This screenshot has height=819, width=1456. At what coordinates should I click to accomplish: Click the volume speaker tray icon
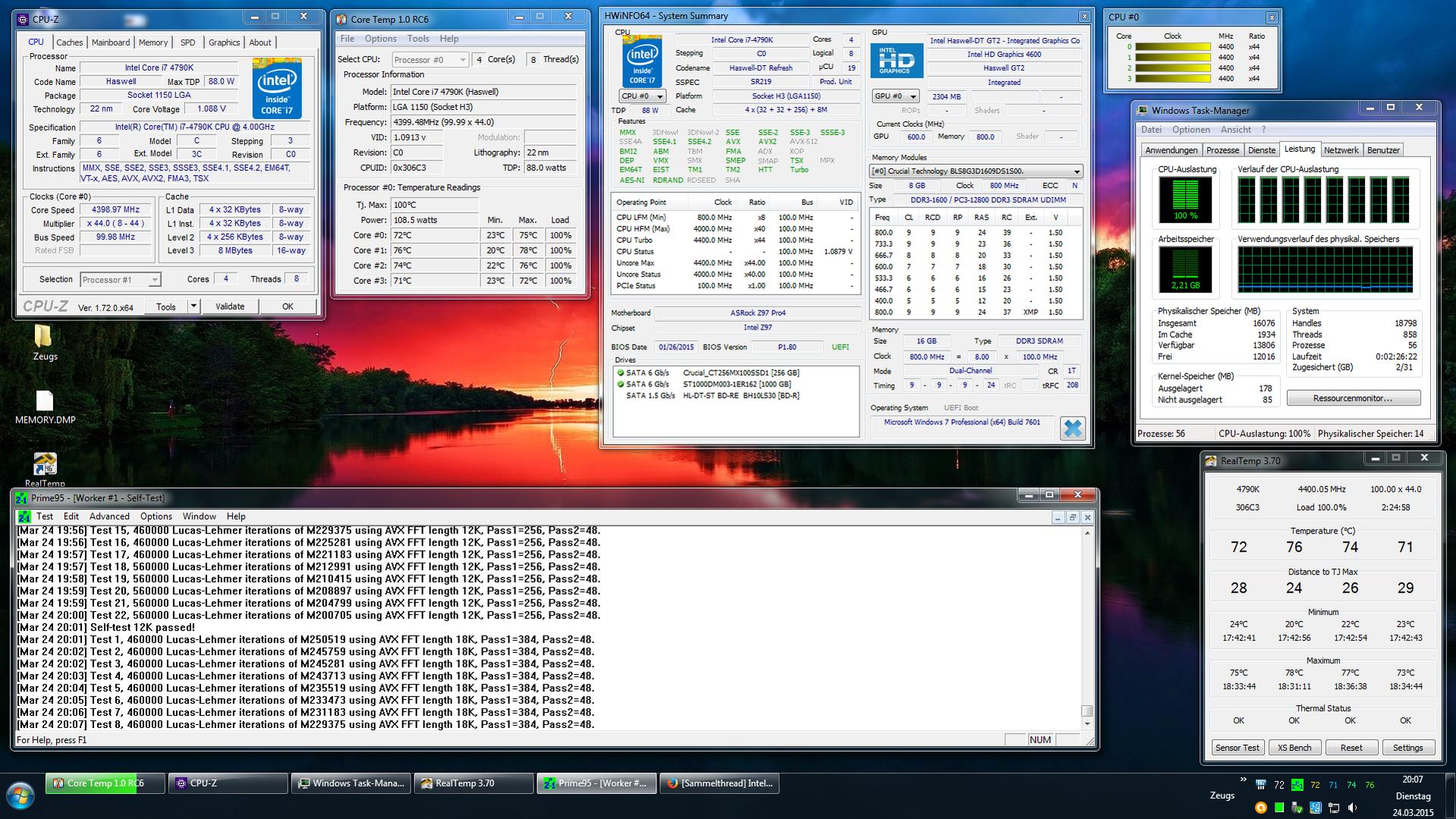pos(1352,808)
